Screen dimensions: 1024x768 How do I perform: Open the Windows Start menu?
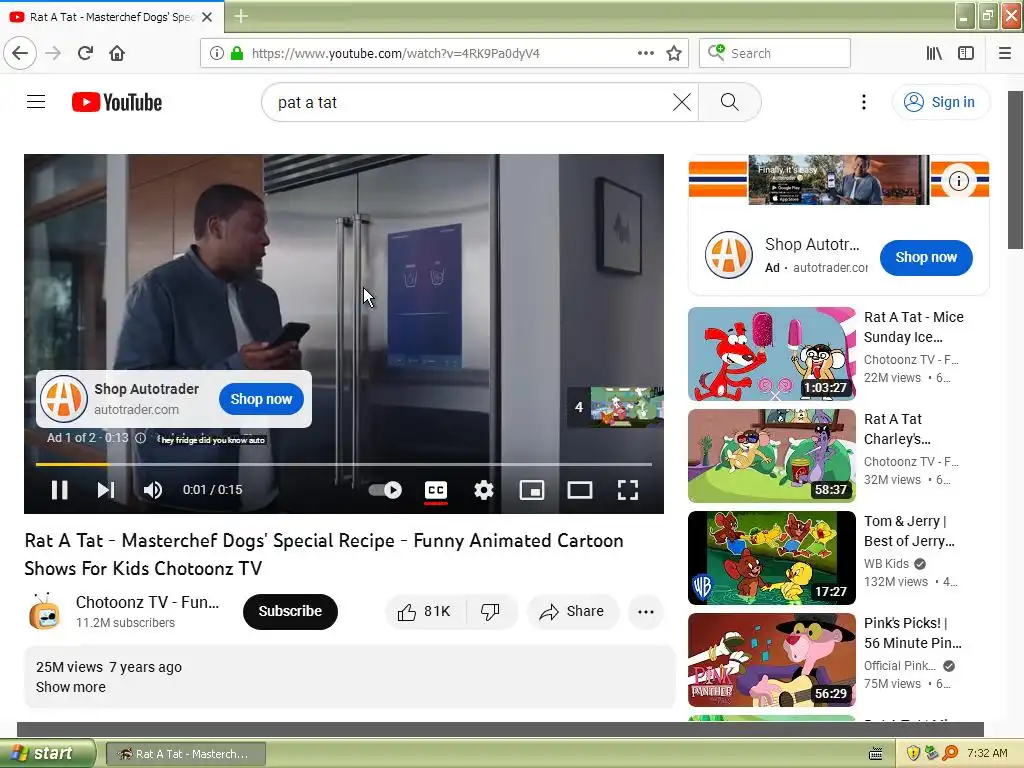pyautogui.click(x=47, y=753)
